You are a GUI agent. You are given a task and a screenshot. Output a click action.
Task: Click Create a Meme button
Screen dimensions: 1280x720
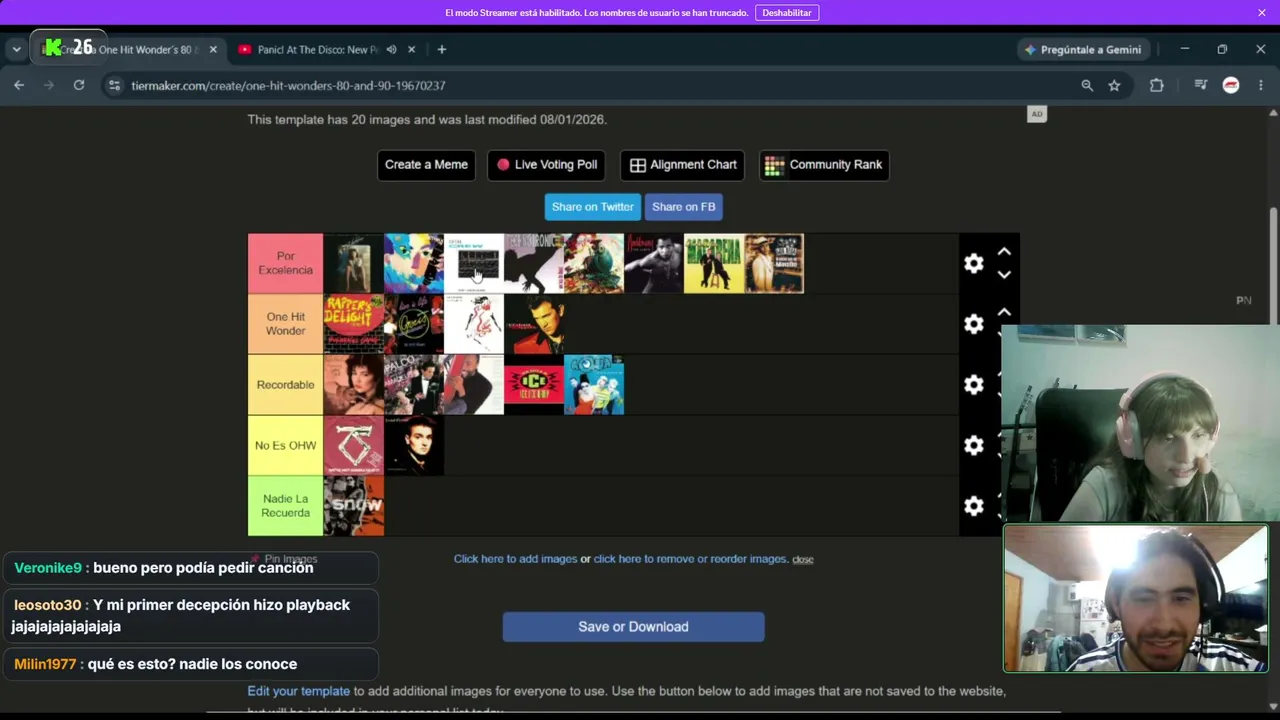tap(426, 165)
